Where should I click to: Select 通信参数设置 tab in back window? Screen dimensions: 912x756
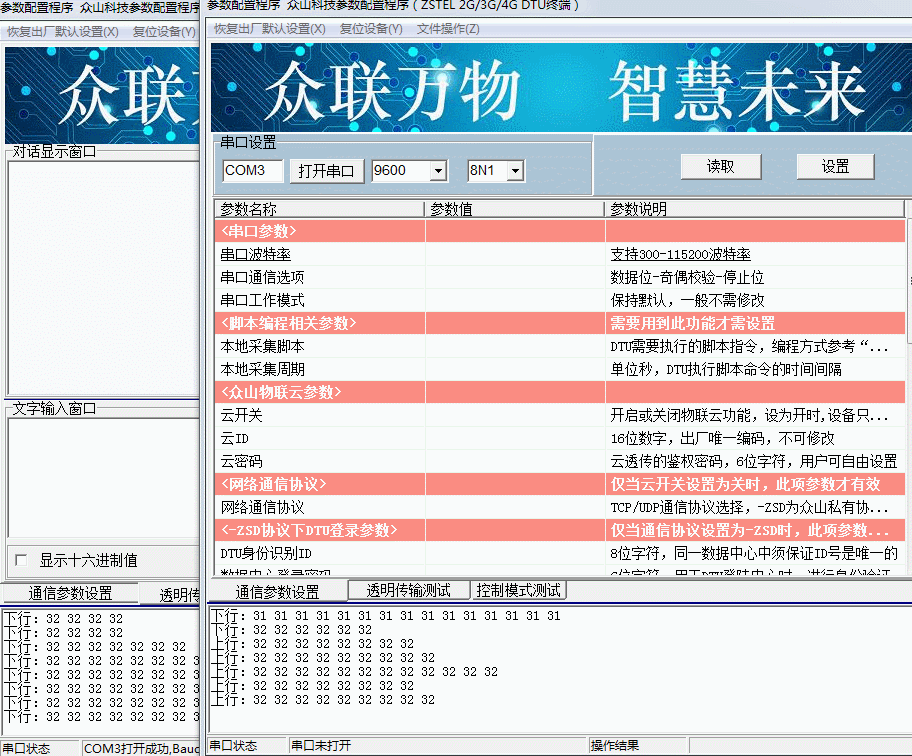point(70,593)
